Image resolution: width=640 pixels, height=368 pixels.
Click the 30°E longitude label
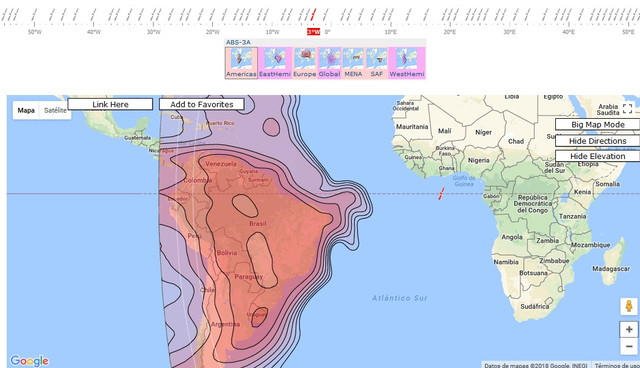tap(509, 32)
